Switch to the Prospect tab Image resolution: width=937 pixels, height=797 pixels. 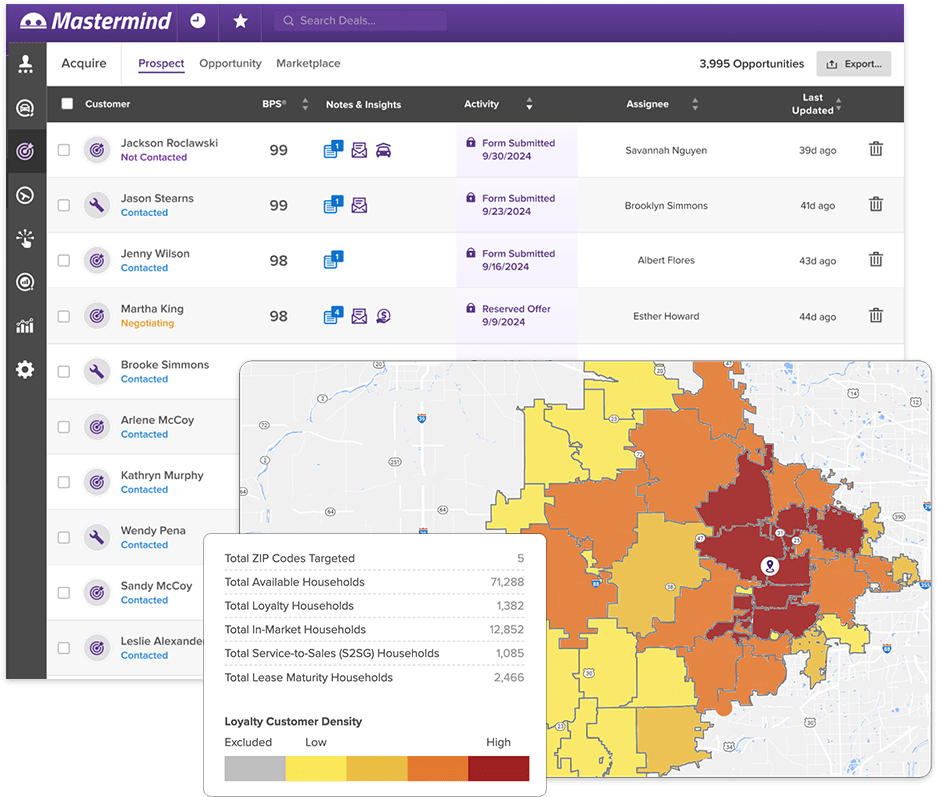tap(161, 63)
